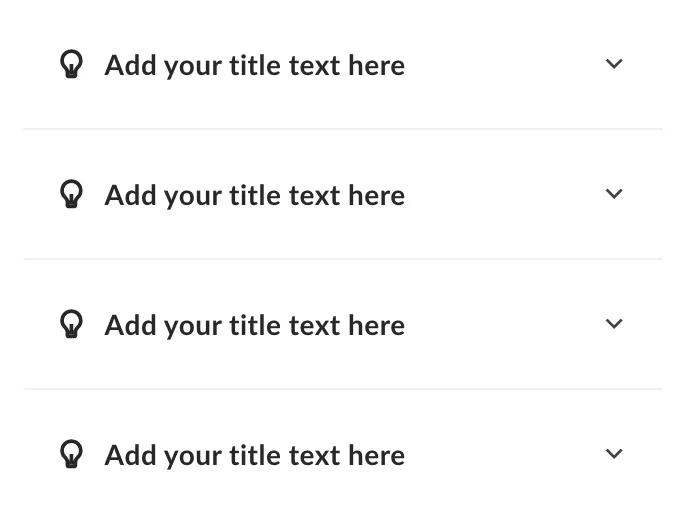Select the second "Add your title text here" heading
This screenshot has width=690, height=516.
(x=255, y=196)
